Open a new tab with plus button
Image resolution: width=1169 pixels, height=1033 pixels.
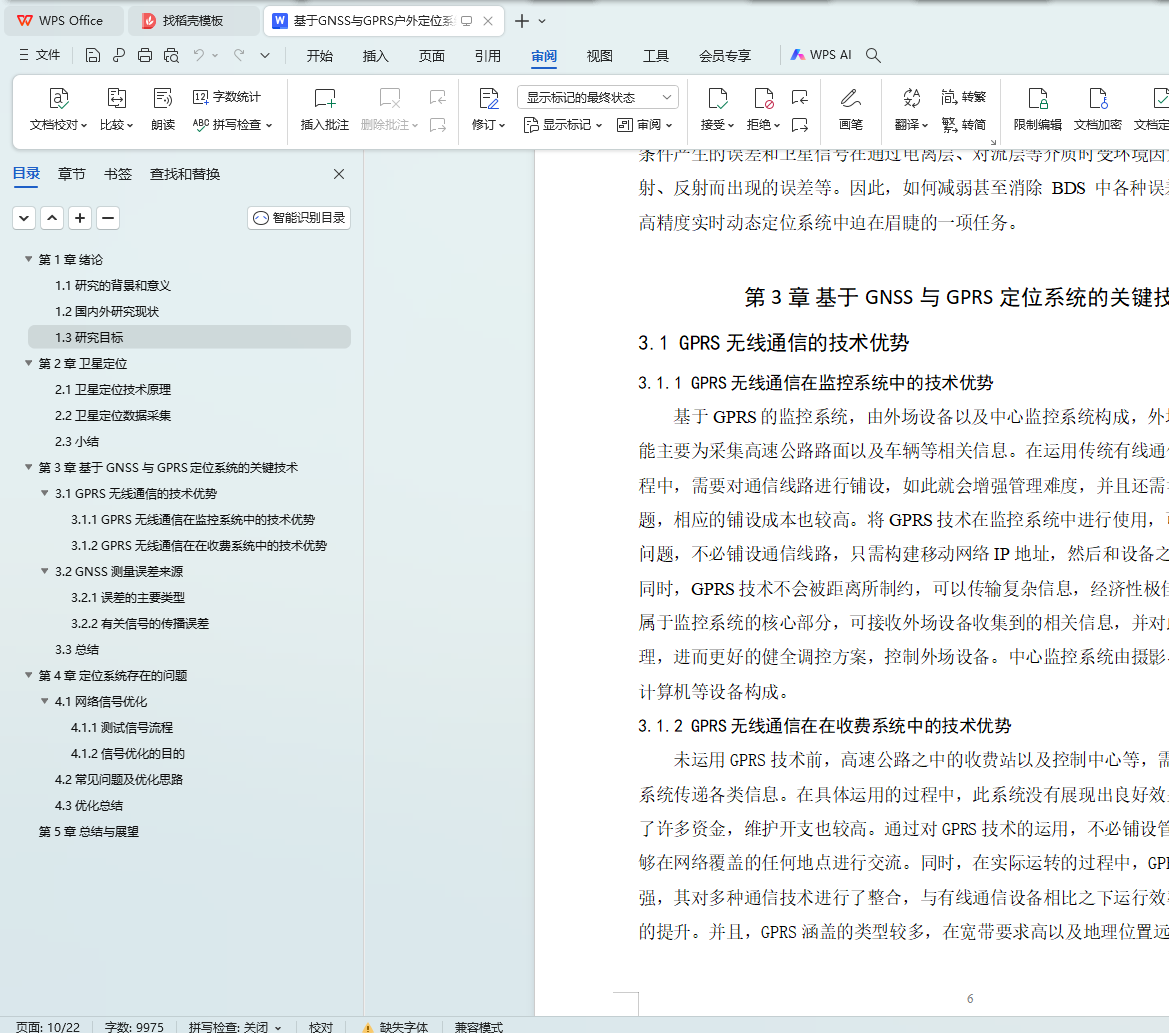click(522, 21)
